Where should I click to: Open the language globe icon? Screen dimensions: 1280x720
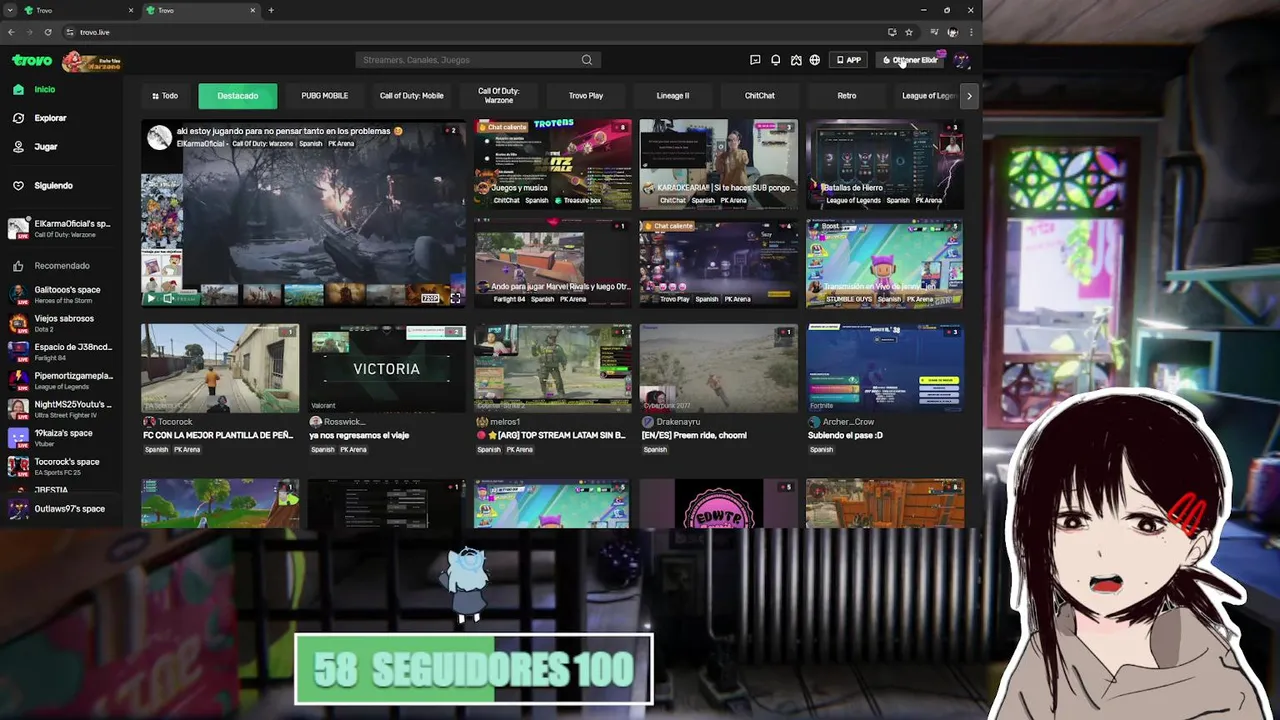tap(815, 60)
